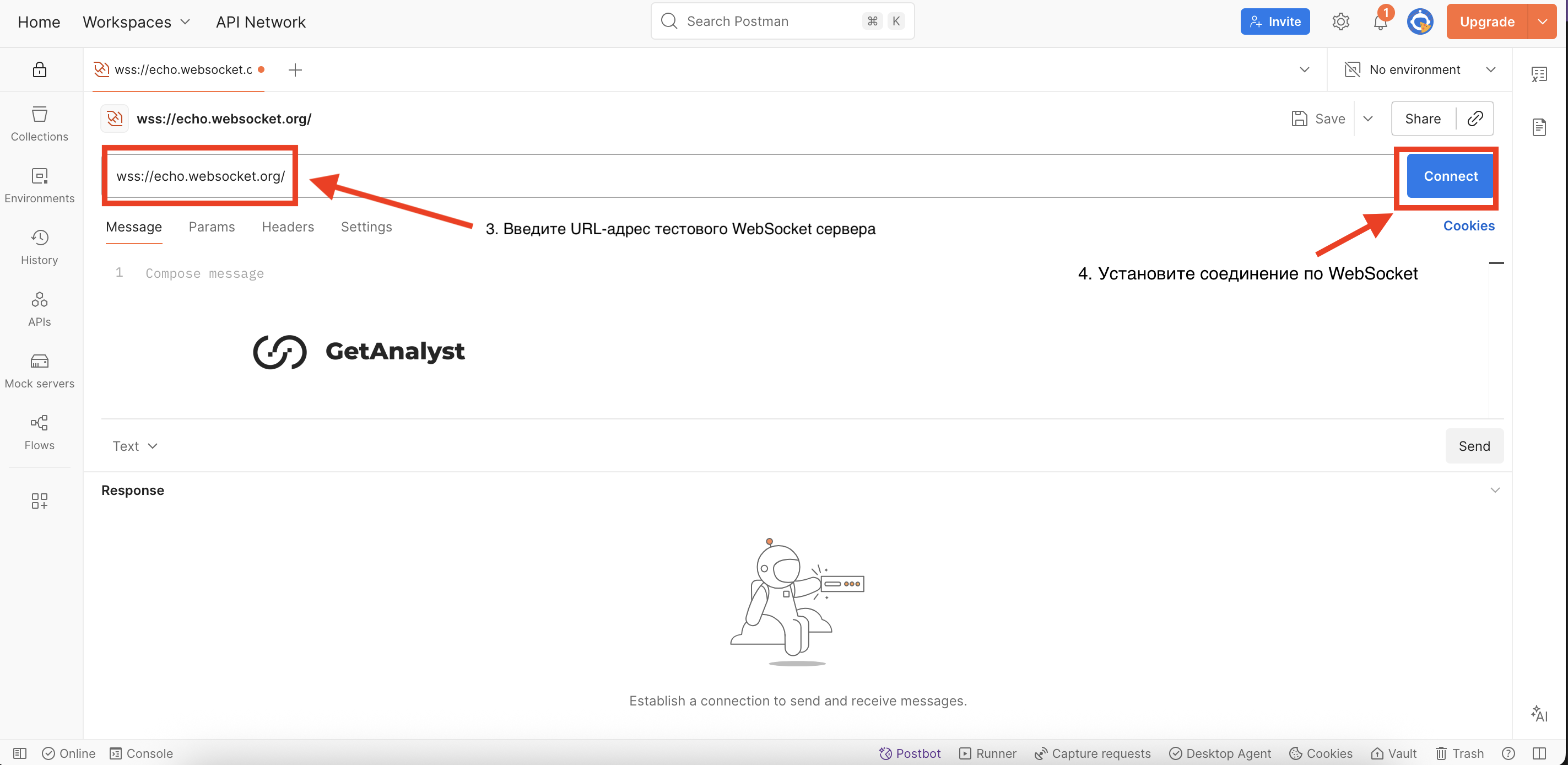
Task: Open the Mock servers panel
Action: point(40,370)
